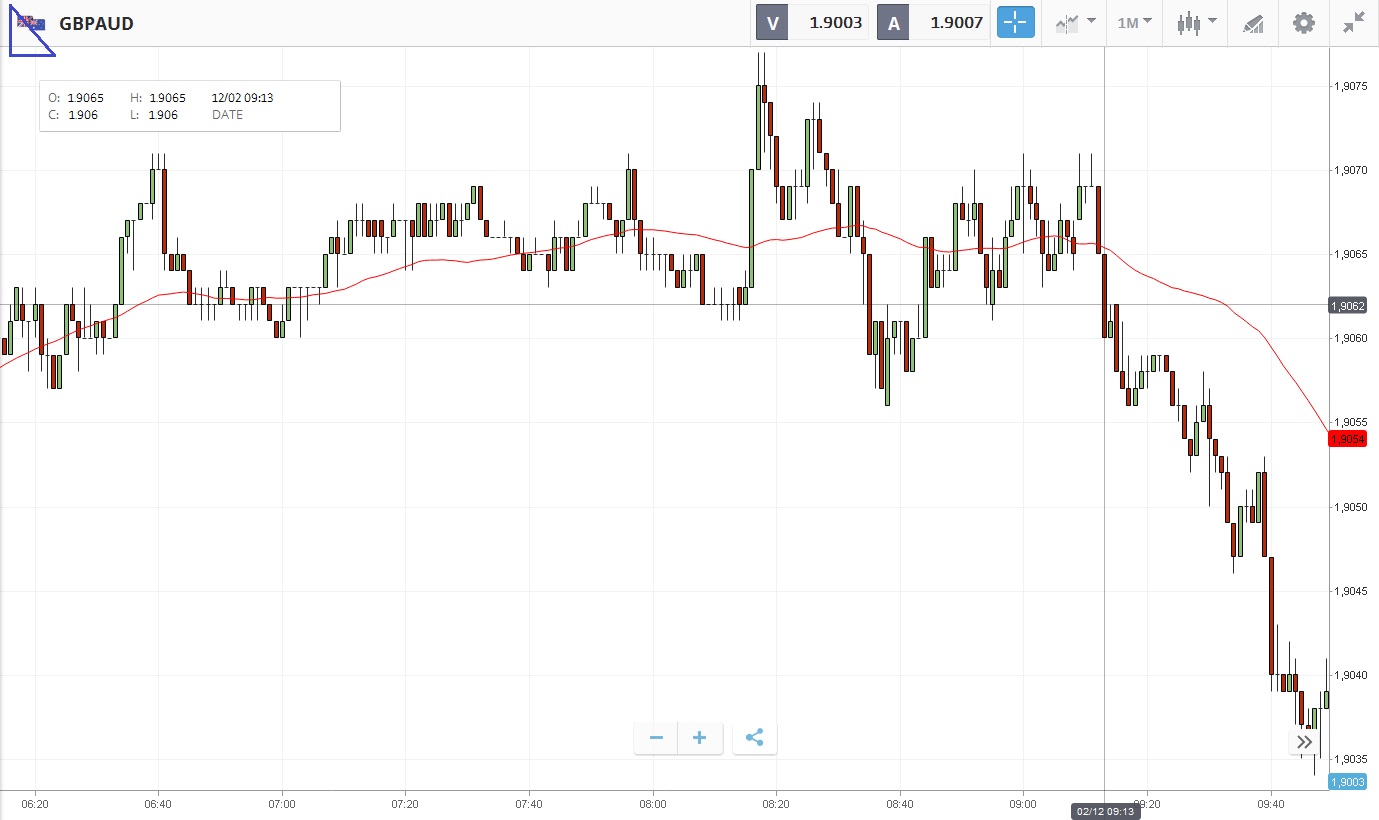The height and width of the screenshot is (820, 1379).
Task: Jump to latest candles double-arrow icon
Action: [1305, 742]
